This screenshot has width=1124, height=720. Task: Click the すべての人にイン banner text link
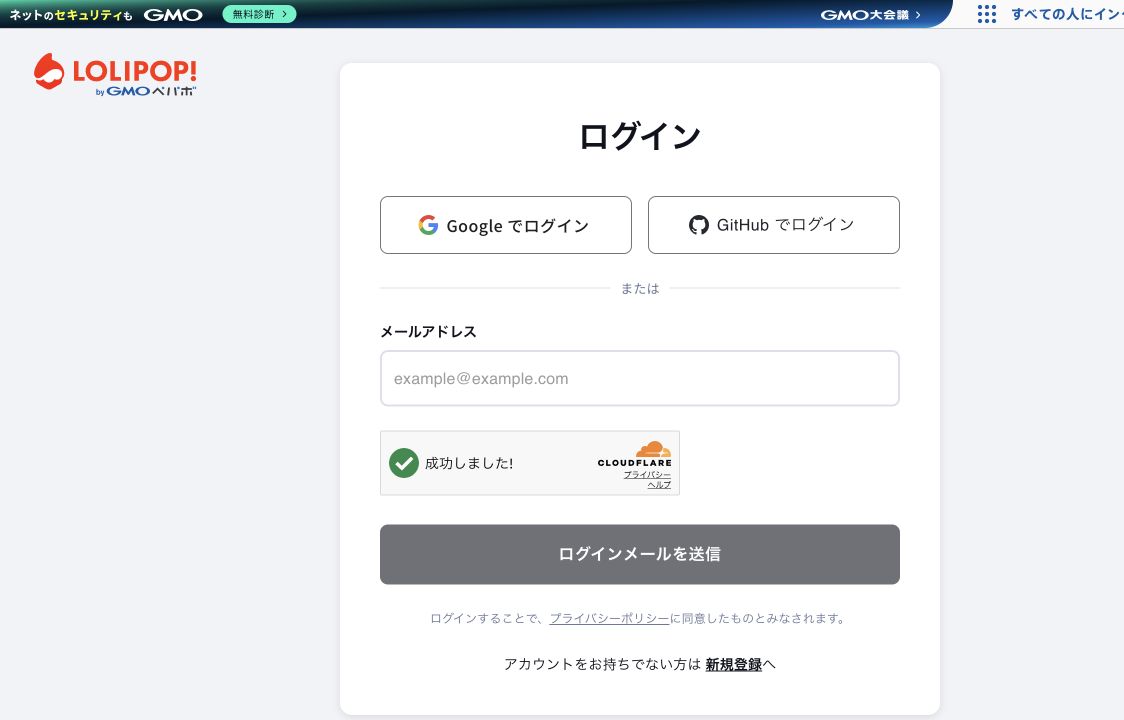(1067, 14)
